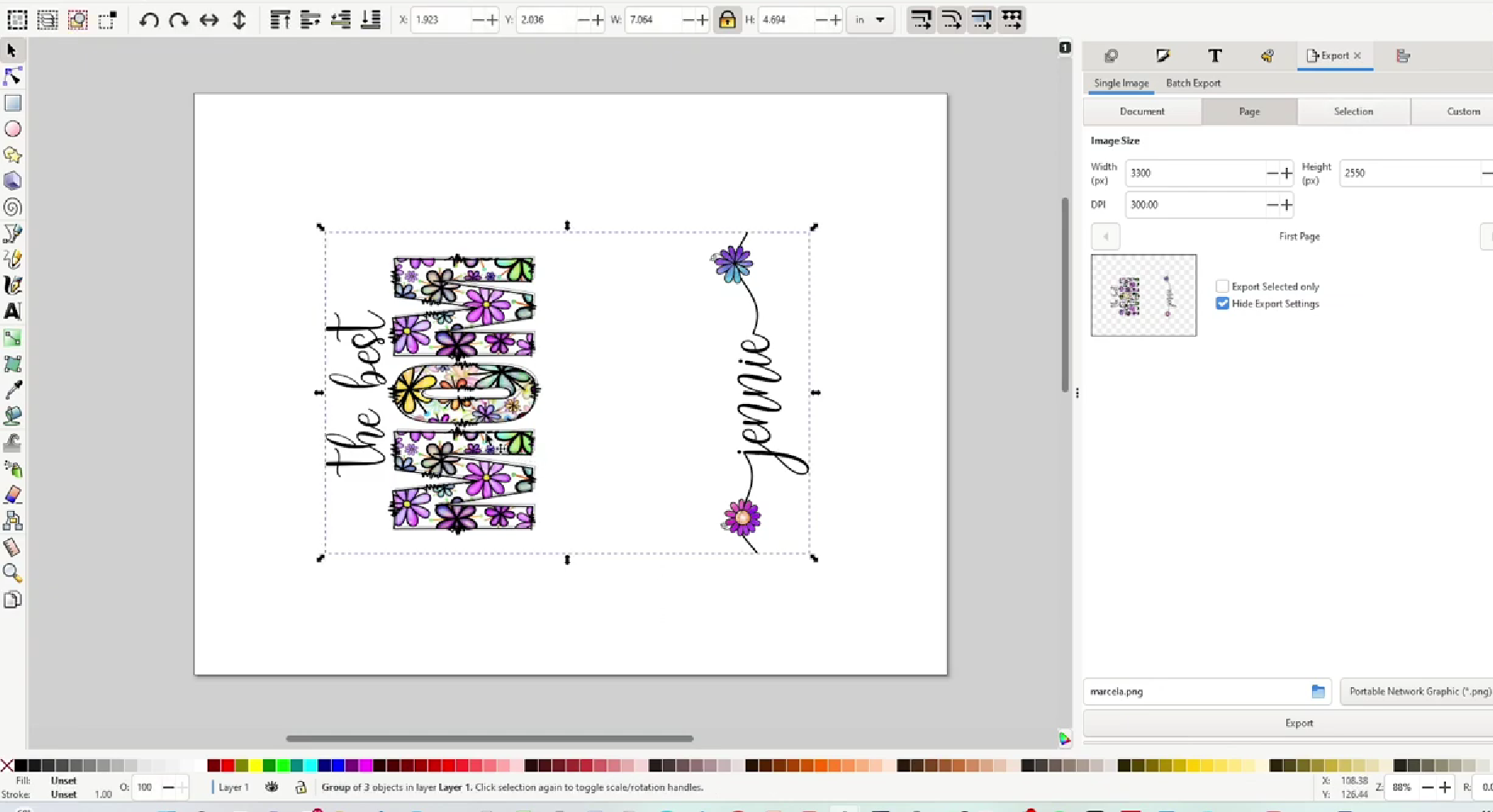Decrease W width with minus stepper
1493x812 pixels.
(x=689, y=19)
